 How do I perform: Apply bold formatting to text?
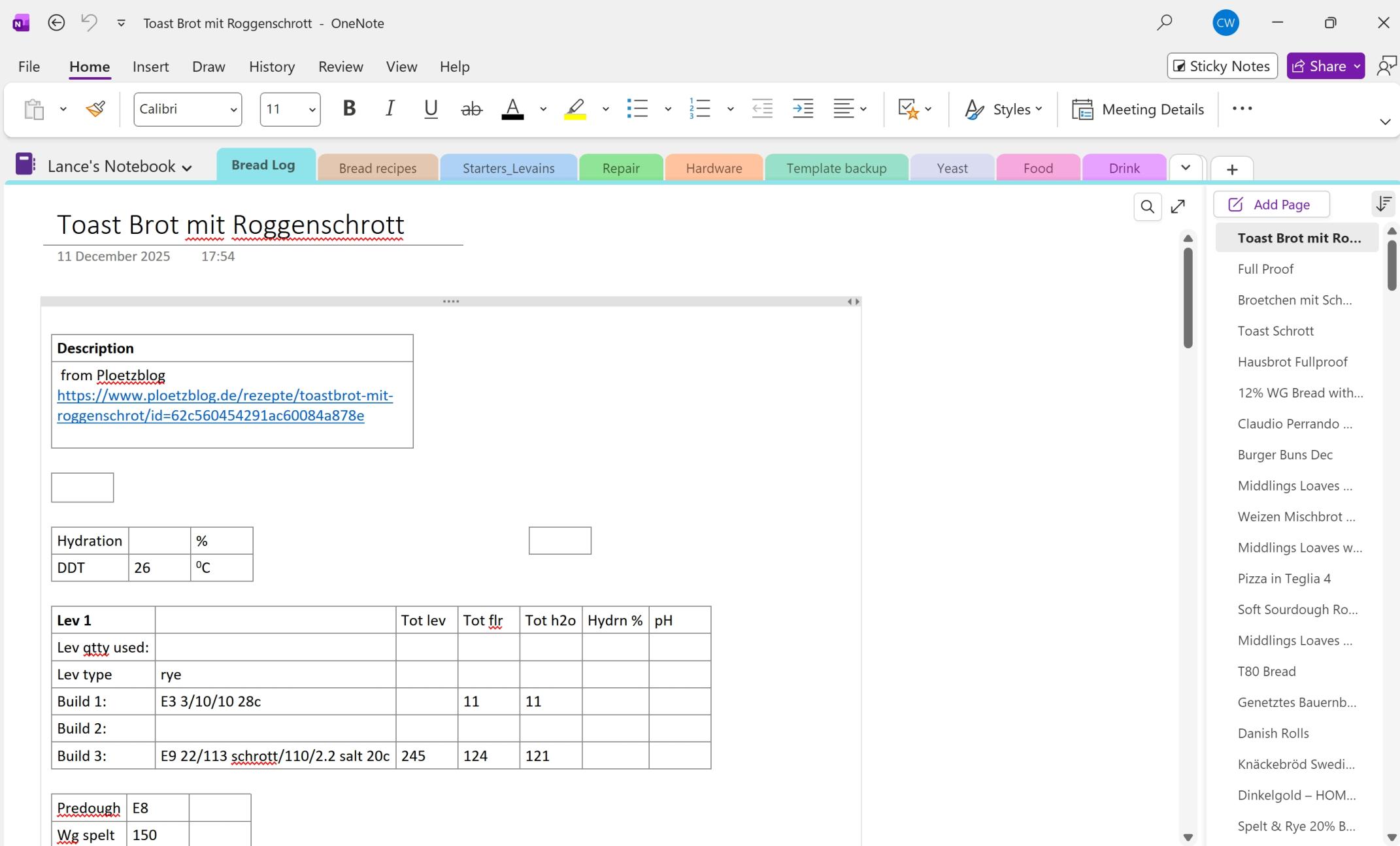click(x=349, y=108)
